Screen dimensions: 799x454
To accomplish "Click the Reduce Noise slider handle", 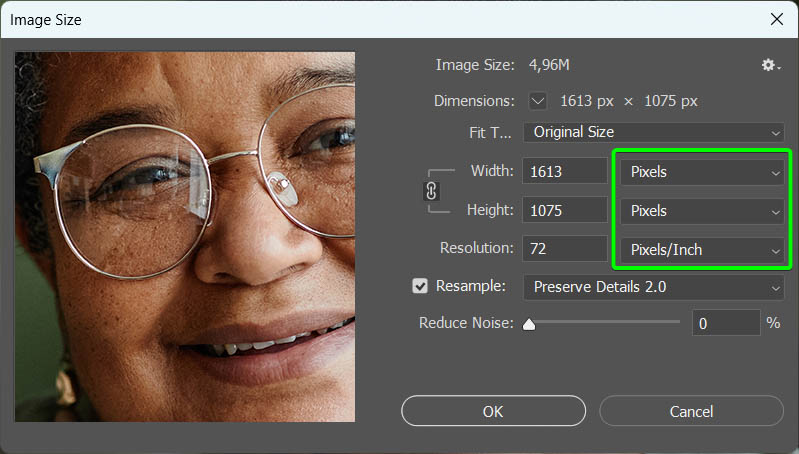I will (x=529, y=324).
